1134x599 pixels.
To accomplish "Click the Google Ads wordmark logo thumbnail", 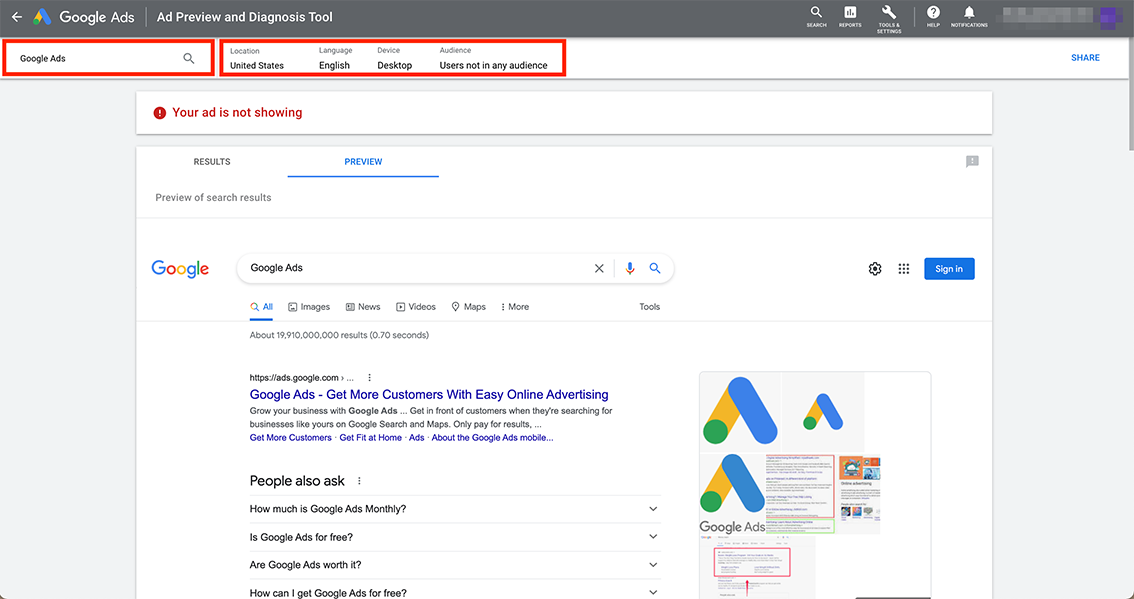I will coord(732,494).
